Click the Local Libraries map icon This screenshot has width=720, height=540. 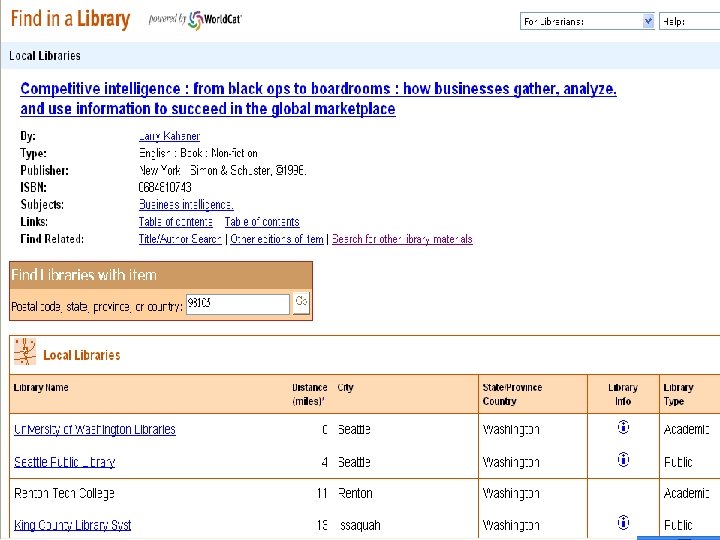click(25, 351)
